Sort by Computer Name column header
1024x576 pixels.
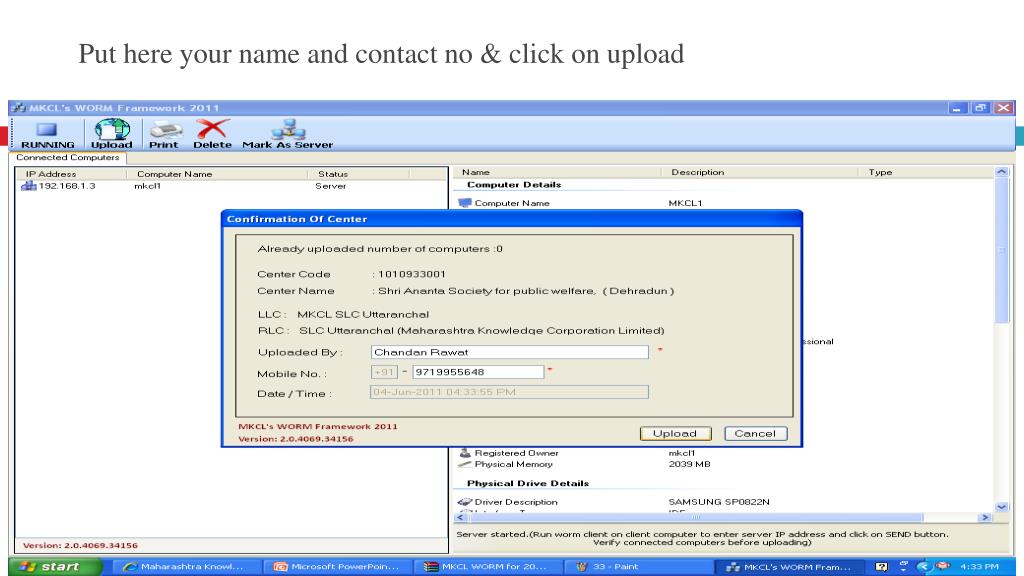coord(217,174)
